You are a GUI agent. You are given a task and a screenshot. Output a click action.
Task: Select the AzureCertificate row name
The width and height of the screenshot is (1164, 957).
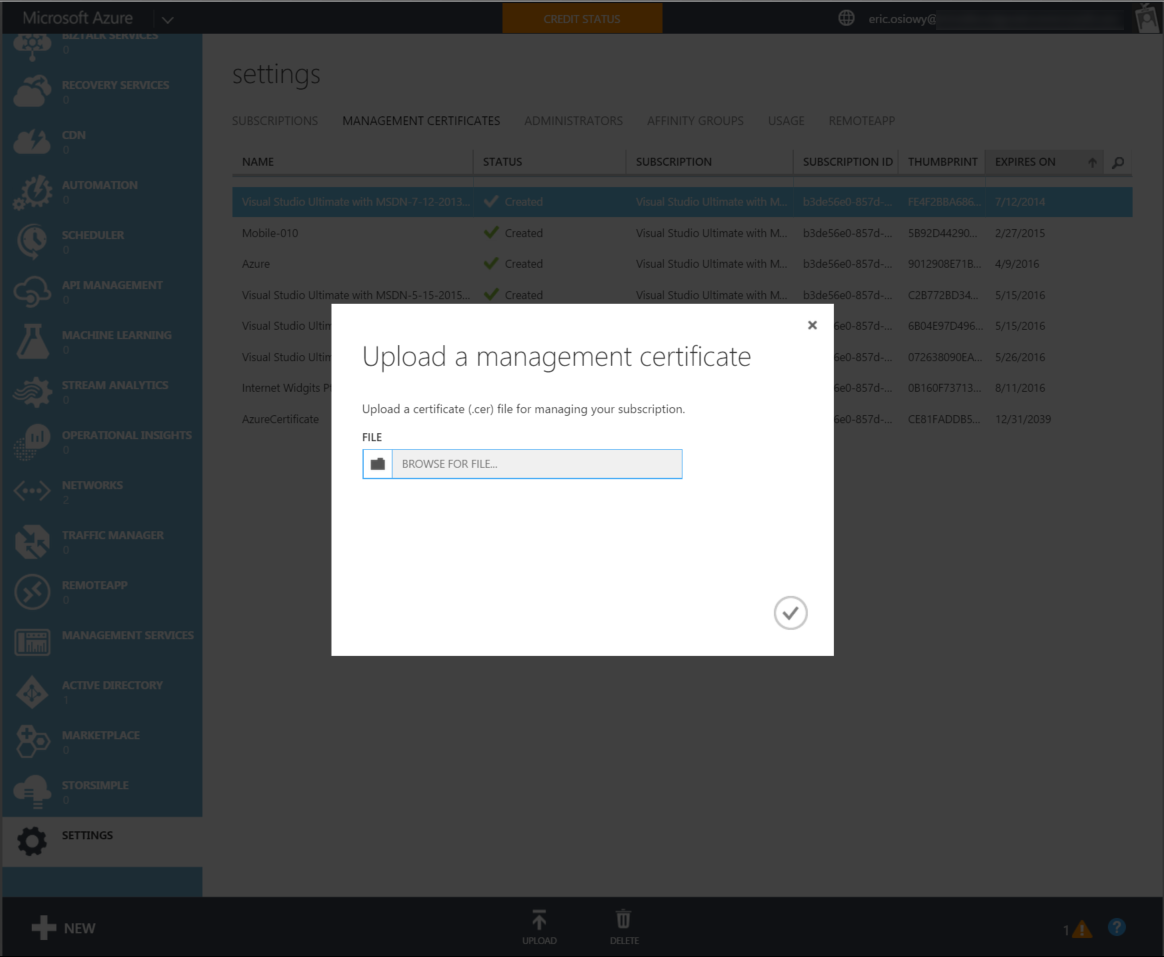pos(281,419)
